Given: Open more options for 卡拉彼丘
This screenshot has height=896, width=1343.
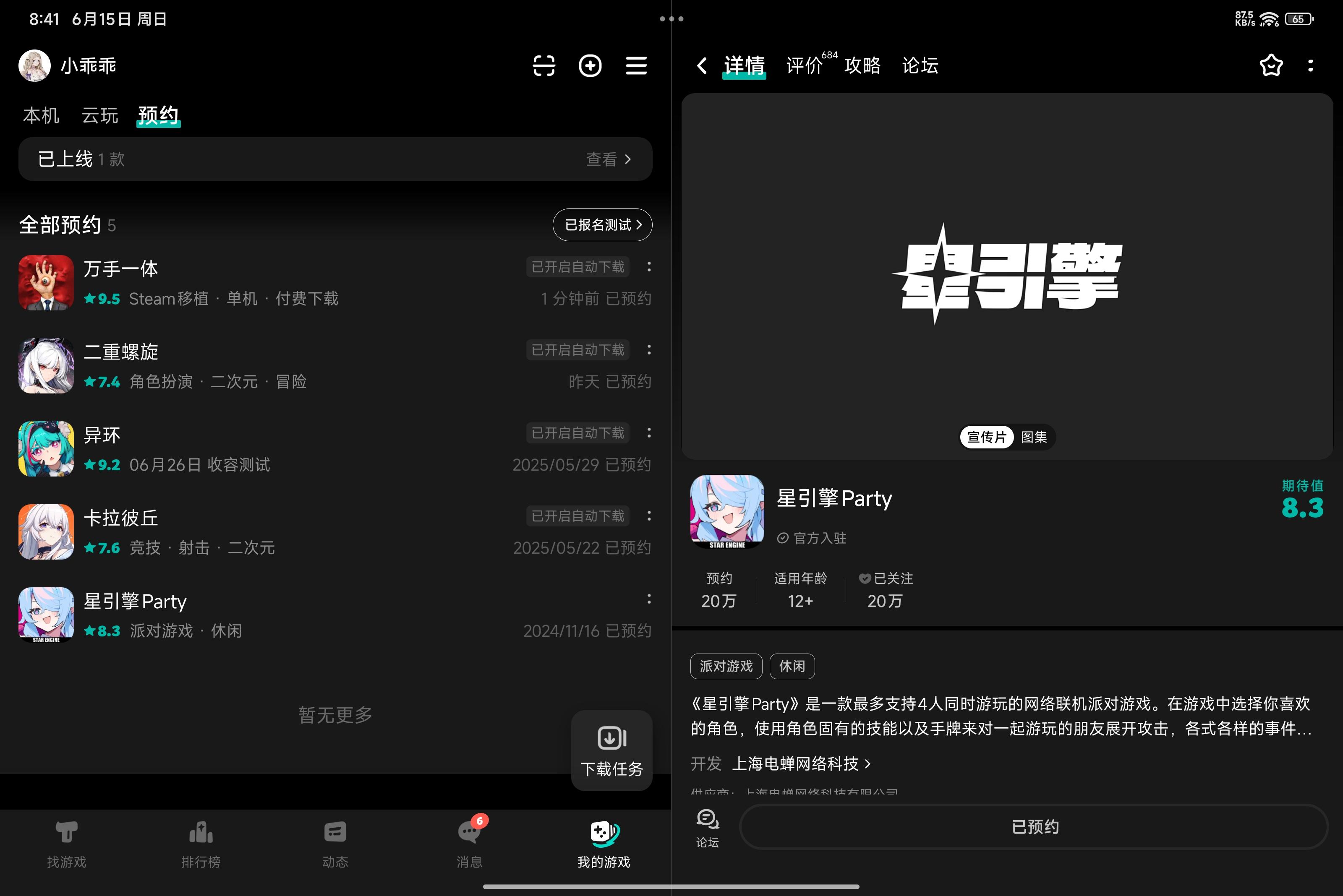Looking at the screenshot, I should click(x=649, y=516).
